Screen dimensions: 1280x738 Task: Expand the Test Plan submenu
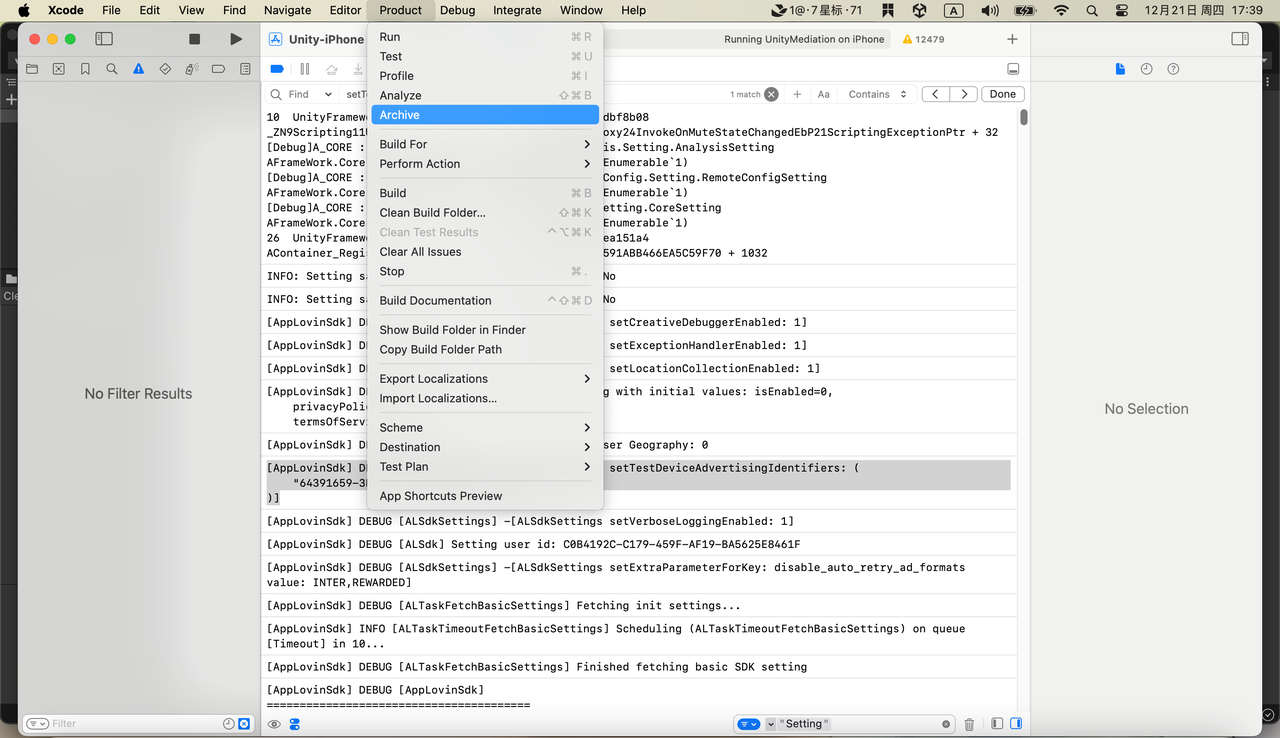[x=485, y=467]
